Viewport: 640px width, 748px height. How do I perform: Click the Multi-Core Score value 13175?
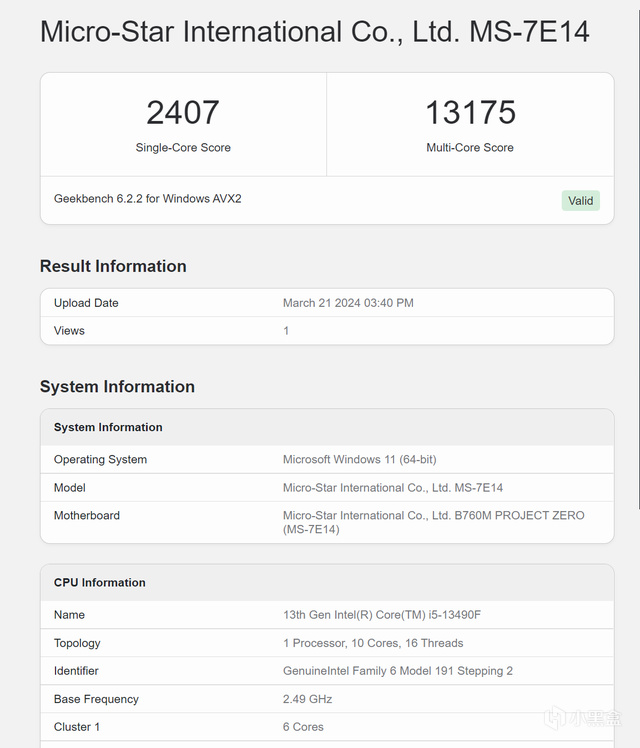470,112
